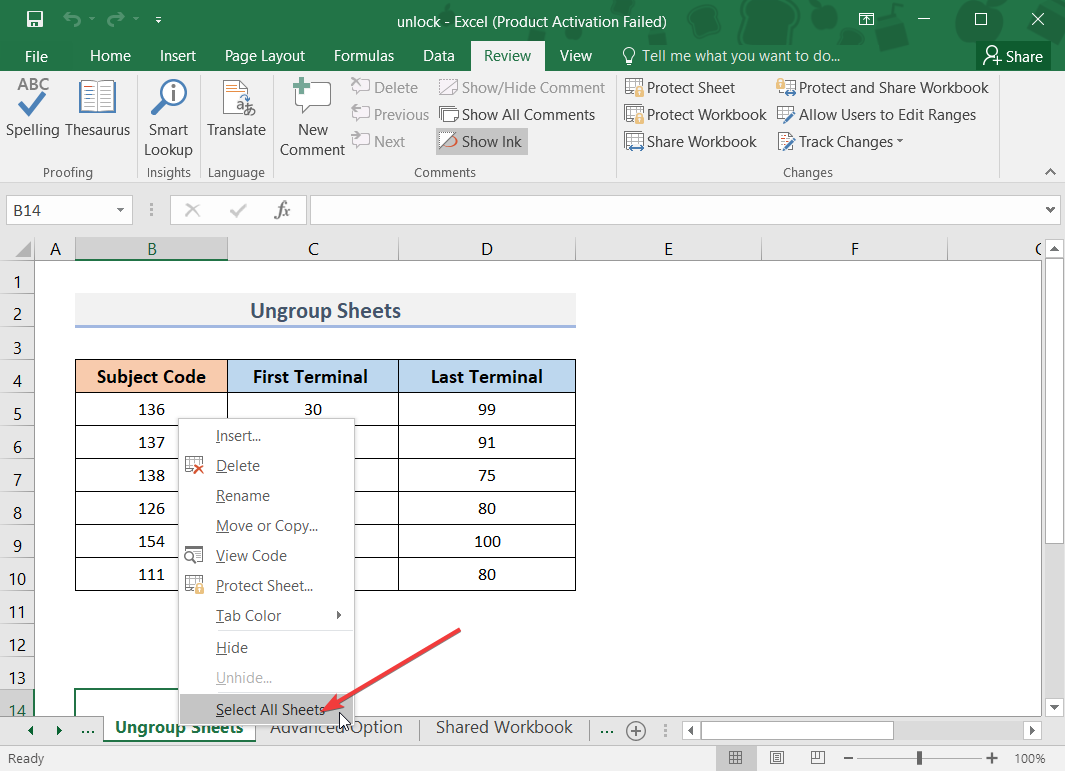Switch to Page Layout view in status bar
1065x771 pixels.
776,758
